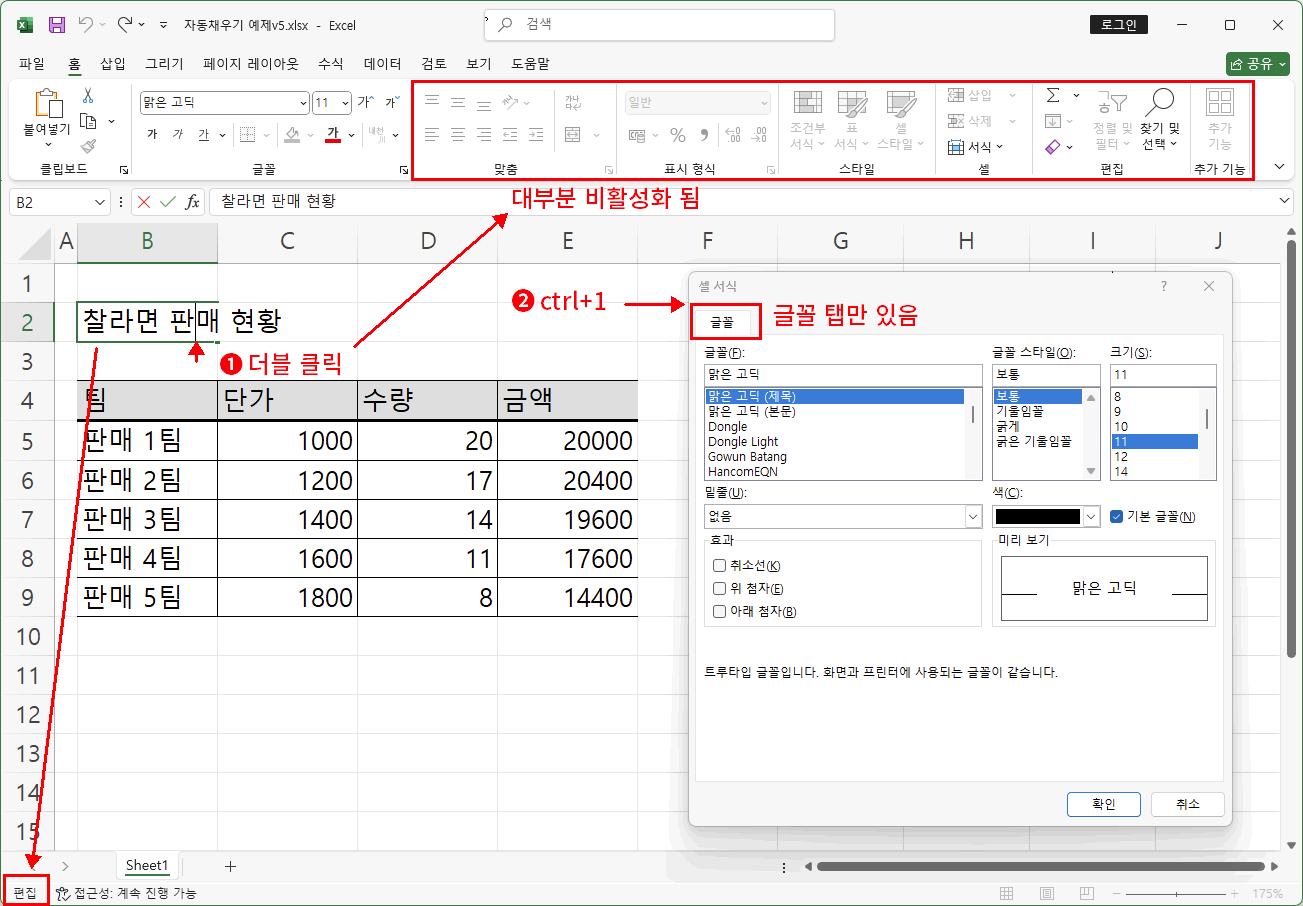The height and width of the screenshot is (906, 1303).
Task: Switch to the 데이터 ribbon tab
Action: 383,63
